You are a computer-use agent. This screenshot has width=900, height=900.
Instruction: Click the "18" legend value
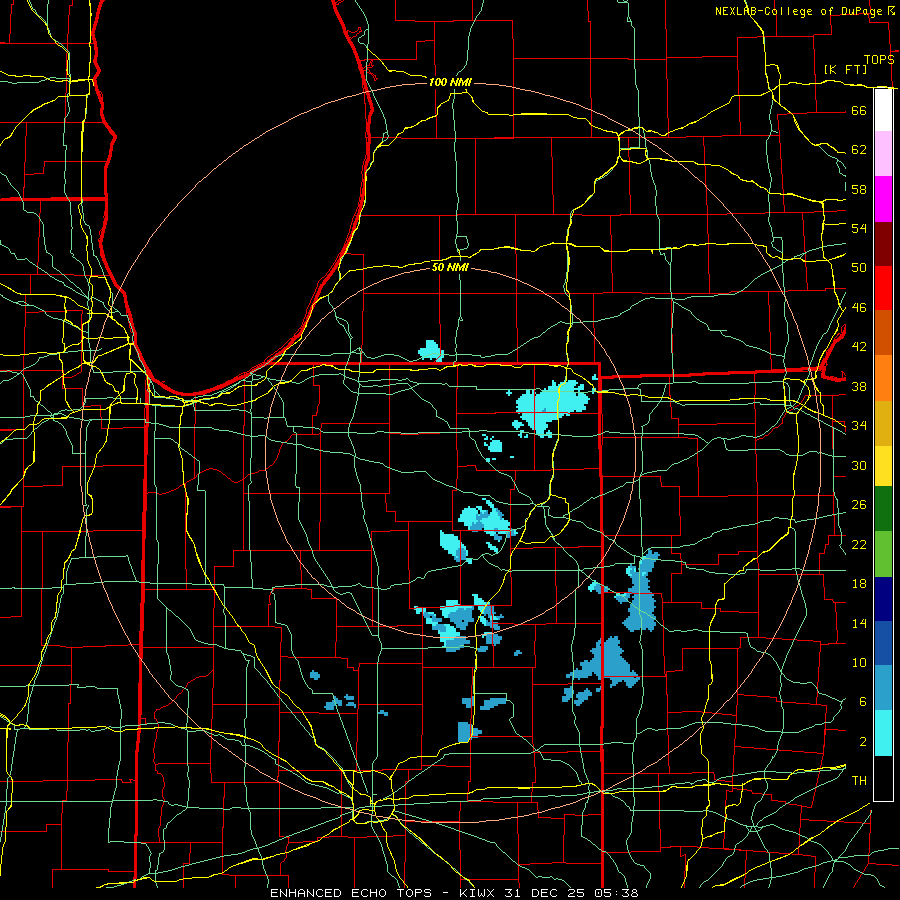point(859,584)
